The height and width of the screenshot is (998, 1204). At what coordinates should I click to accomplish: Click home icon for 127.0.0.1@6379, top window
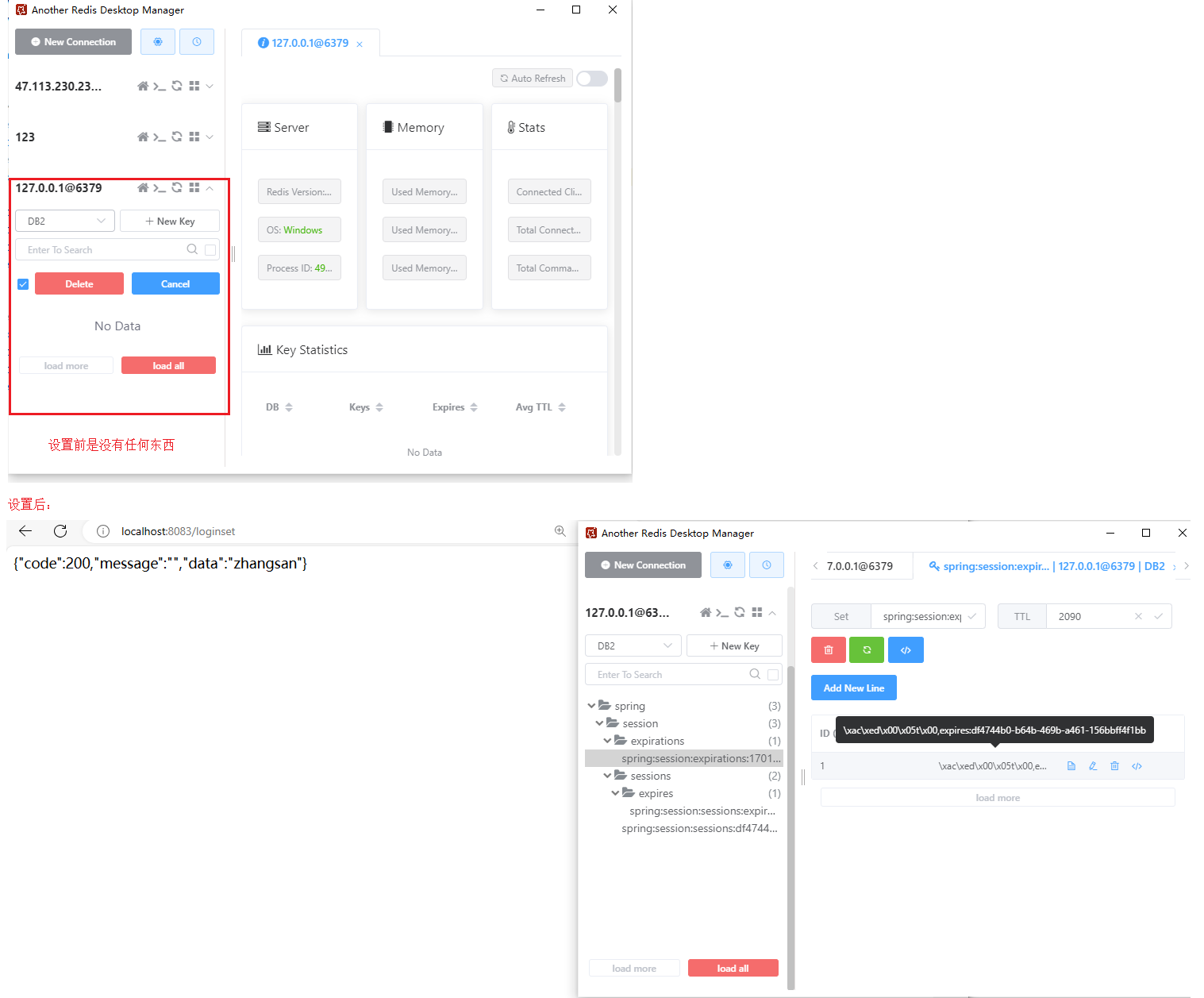(x=143, y=188)
